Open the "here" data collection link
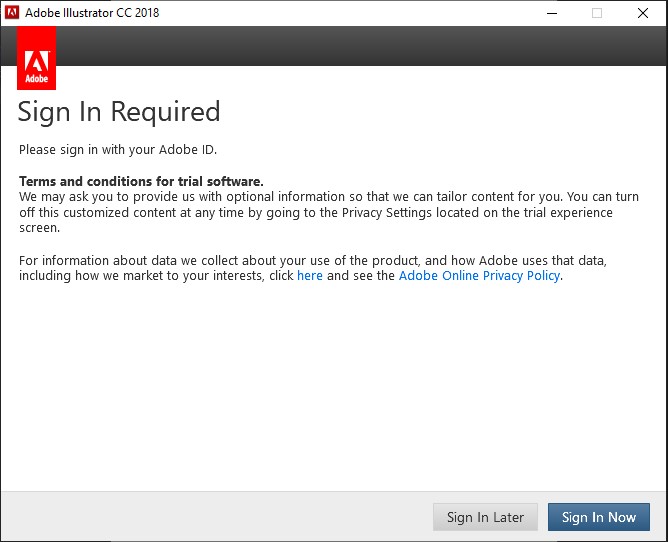The width and height of the screenshot is (668, 542). (310, 276)
